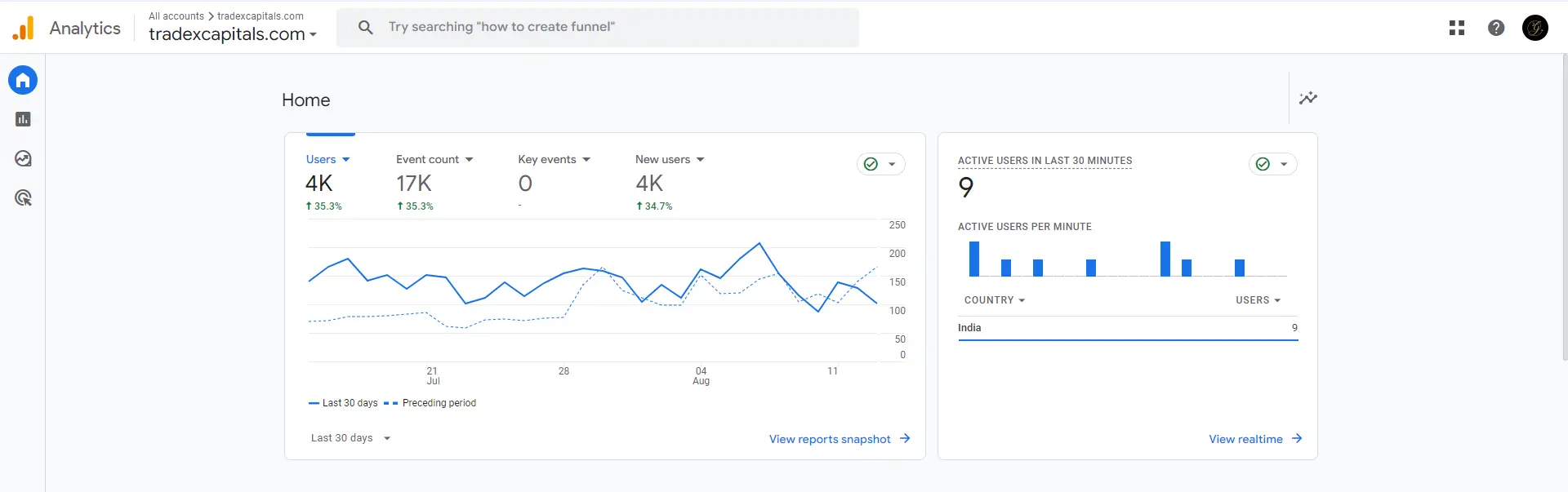Open the Google apps grid icon
Viewport: 1568px width, 492px height.
pyautogui.click(x=1457, y=28)
